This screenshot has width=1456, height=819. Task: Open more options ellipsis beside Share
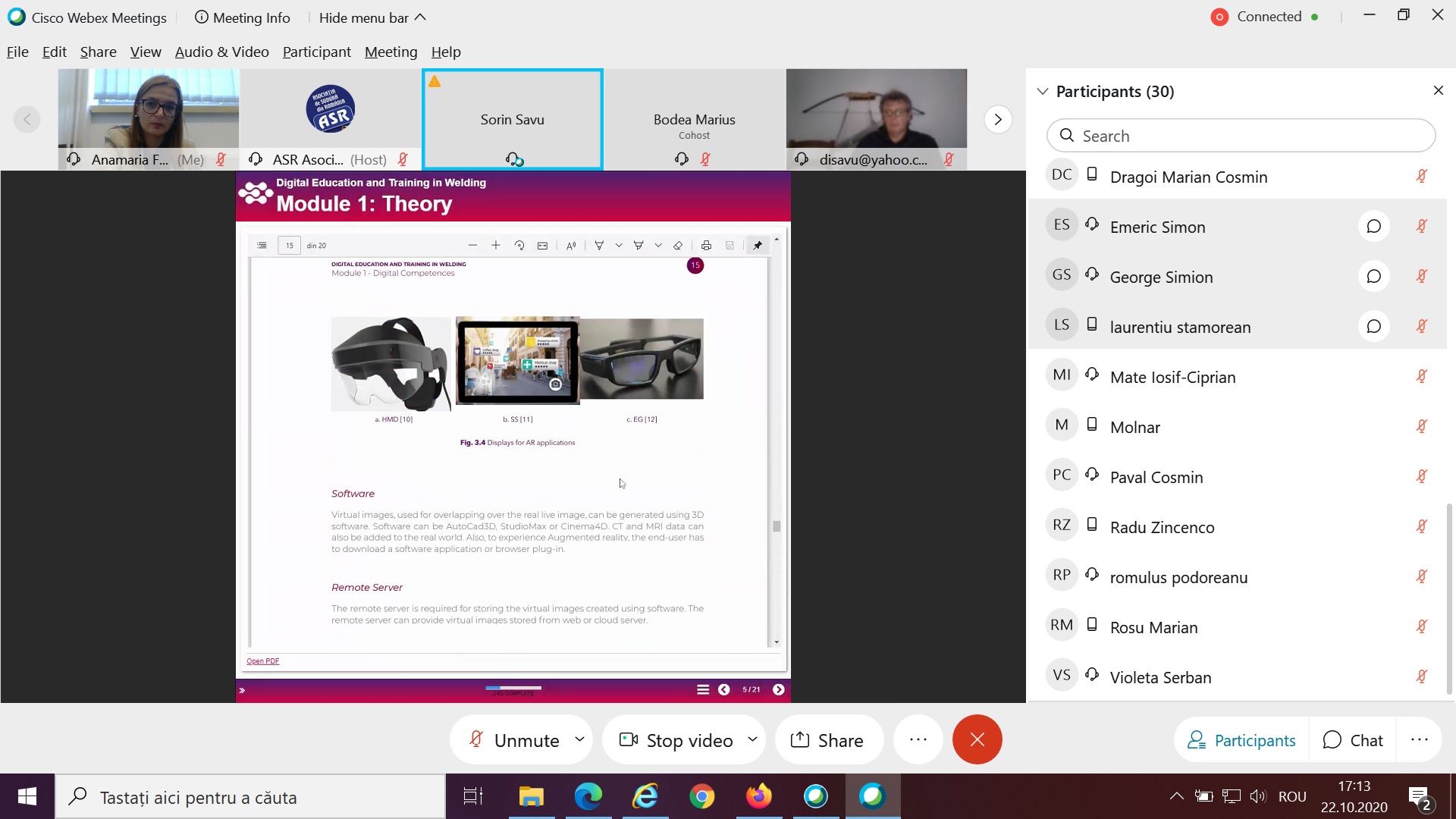click(918, 739)
